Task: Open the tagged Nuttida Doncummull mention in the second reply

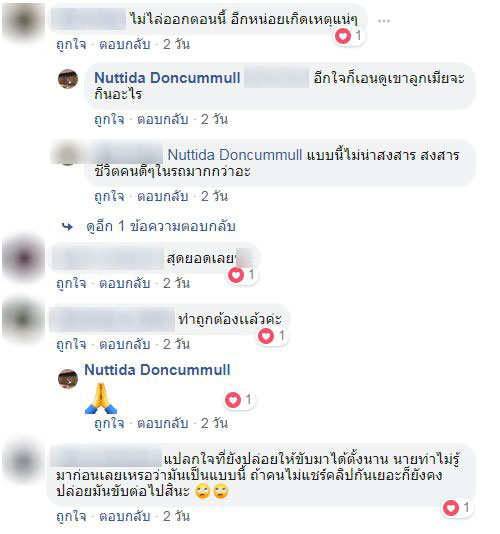Action: tap(235, 155)
